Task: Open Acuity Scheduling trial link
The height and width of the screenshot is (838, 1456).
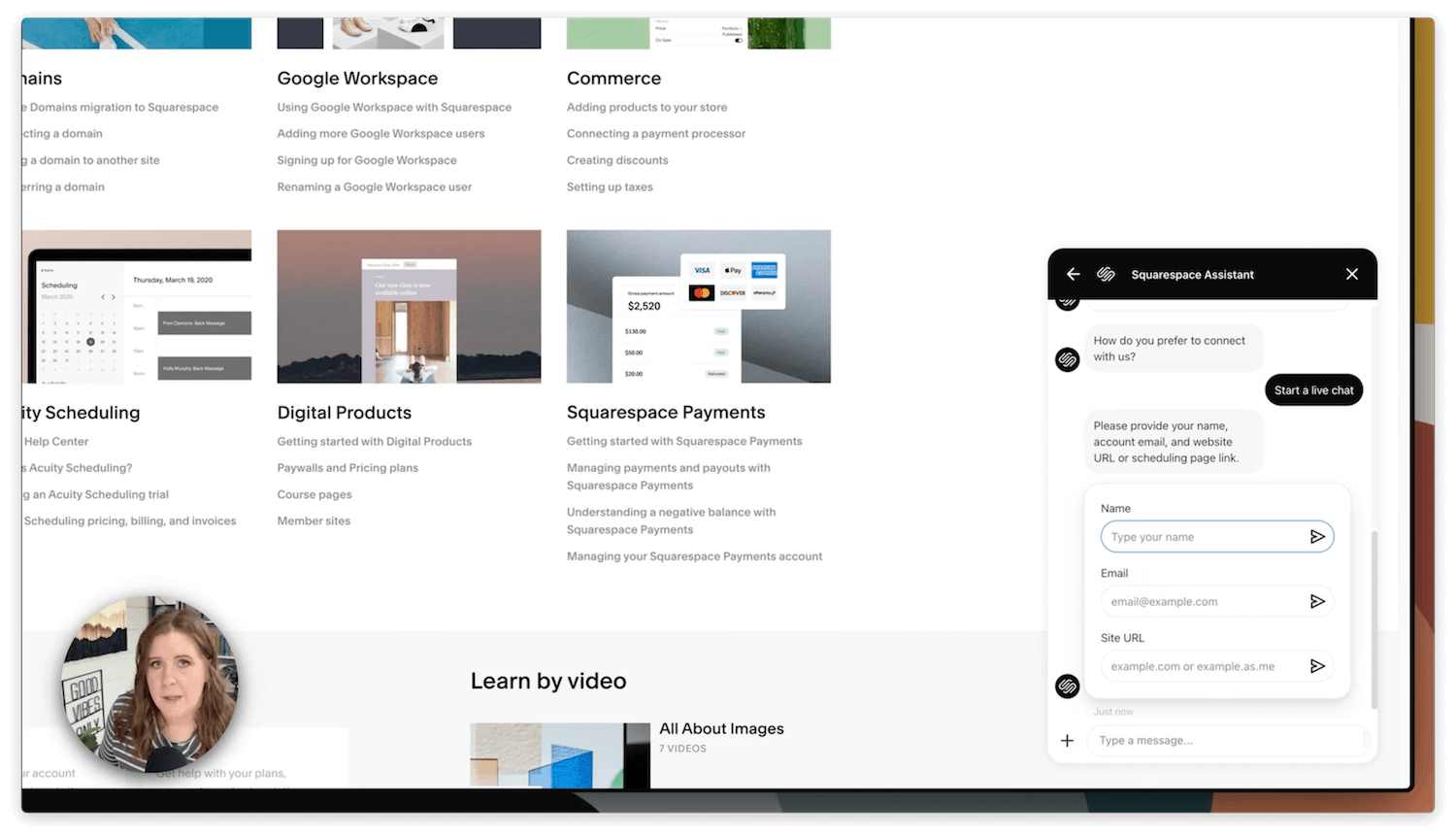Action: click(96, 495)
